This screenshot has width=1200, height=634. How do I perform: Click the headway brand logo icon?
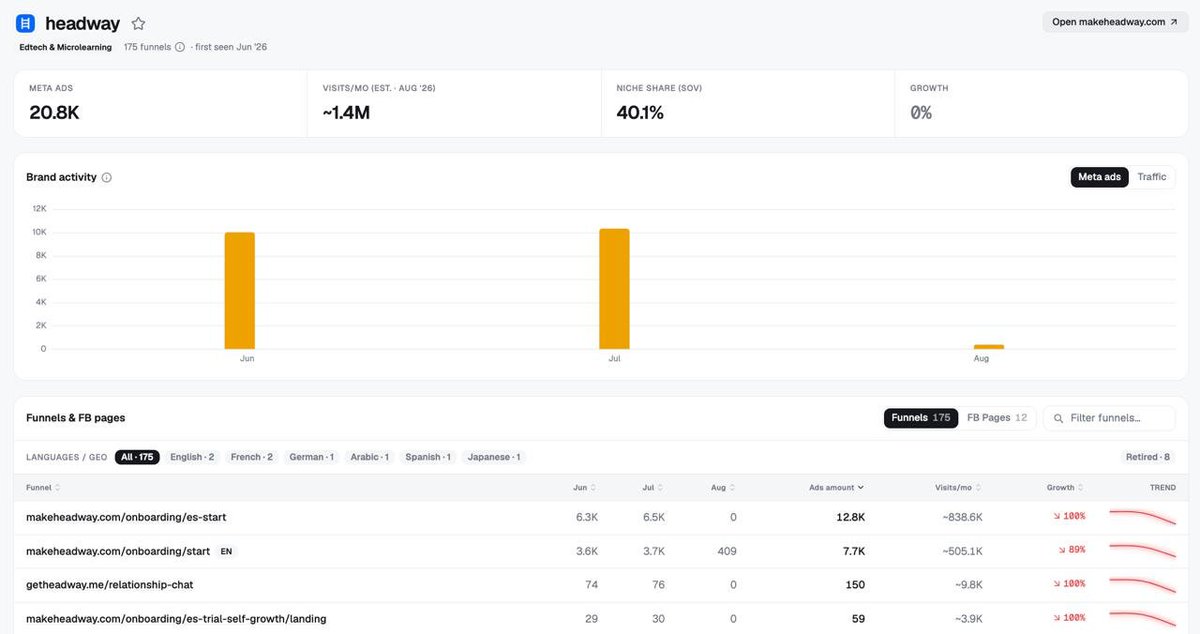[25, 23]
